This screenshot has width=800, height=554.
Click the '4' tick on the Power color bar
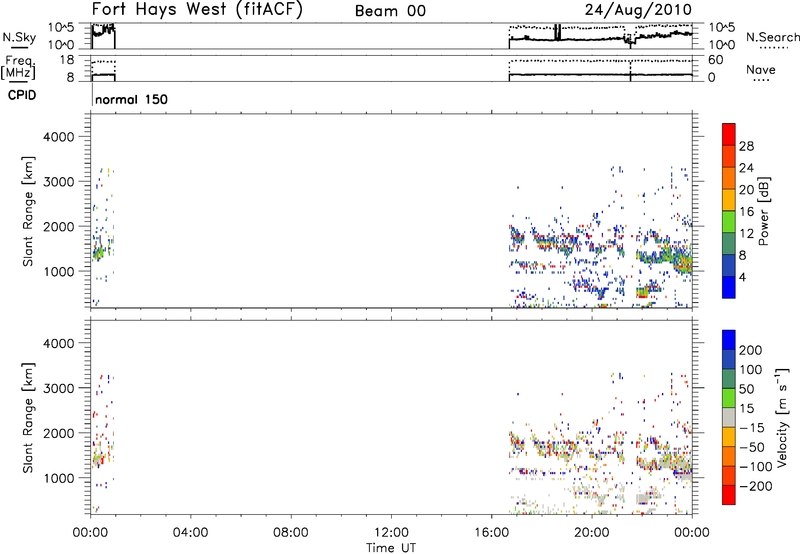(x=742, y=277)
